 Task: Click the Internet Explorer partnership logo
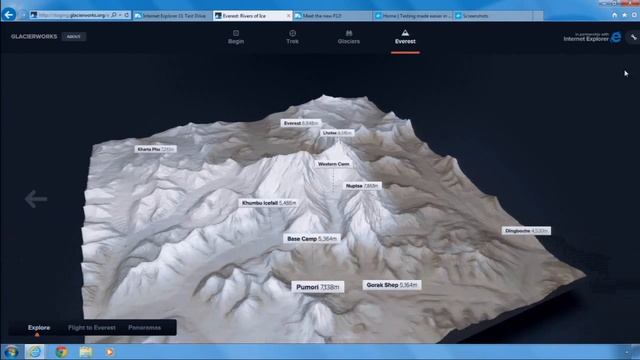click(x=592, y=37)
